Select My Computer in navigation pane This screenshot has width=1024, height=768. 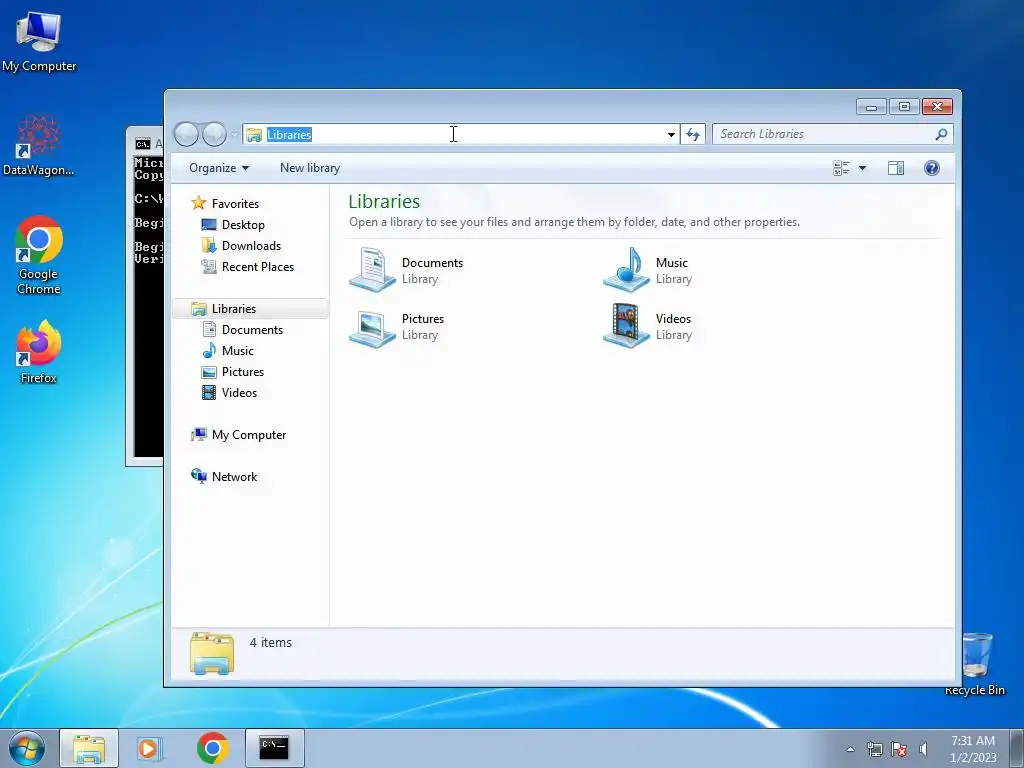point(238,435)
